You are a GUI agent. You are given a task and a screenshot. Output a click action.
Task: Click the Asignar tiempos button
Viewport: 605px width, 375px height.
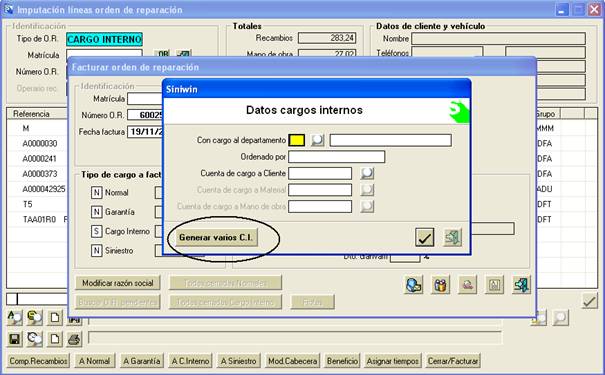(392, 361)
